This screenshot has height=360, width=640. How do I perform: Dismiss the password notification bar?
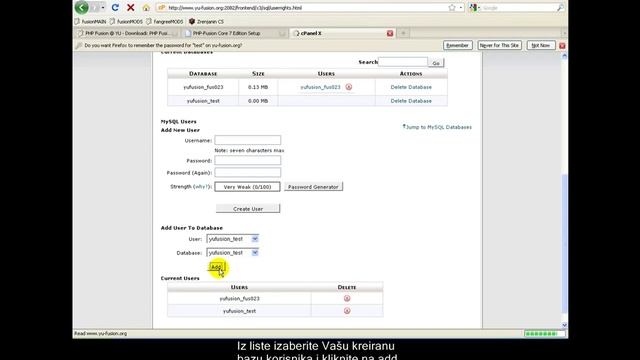click(x=562, y=46)
